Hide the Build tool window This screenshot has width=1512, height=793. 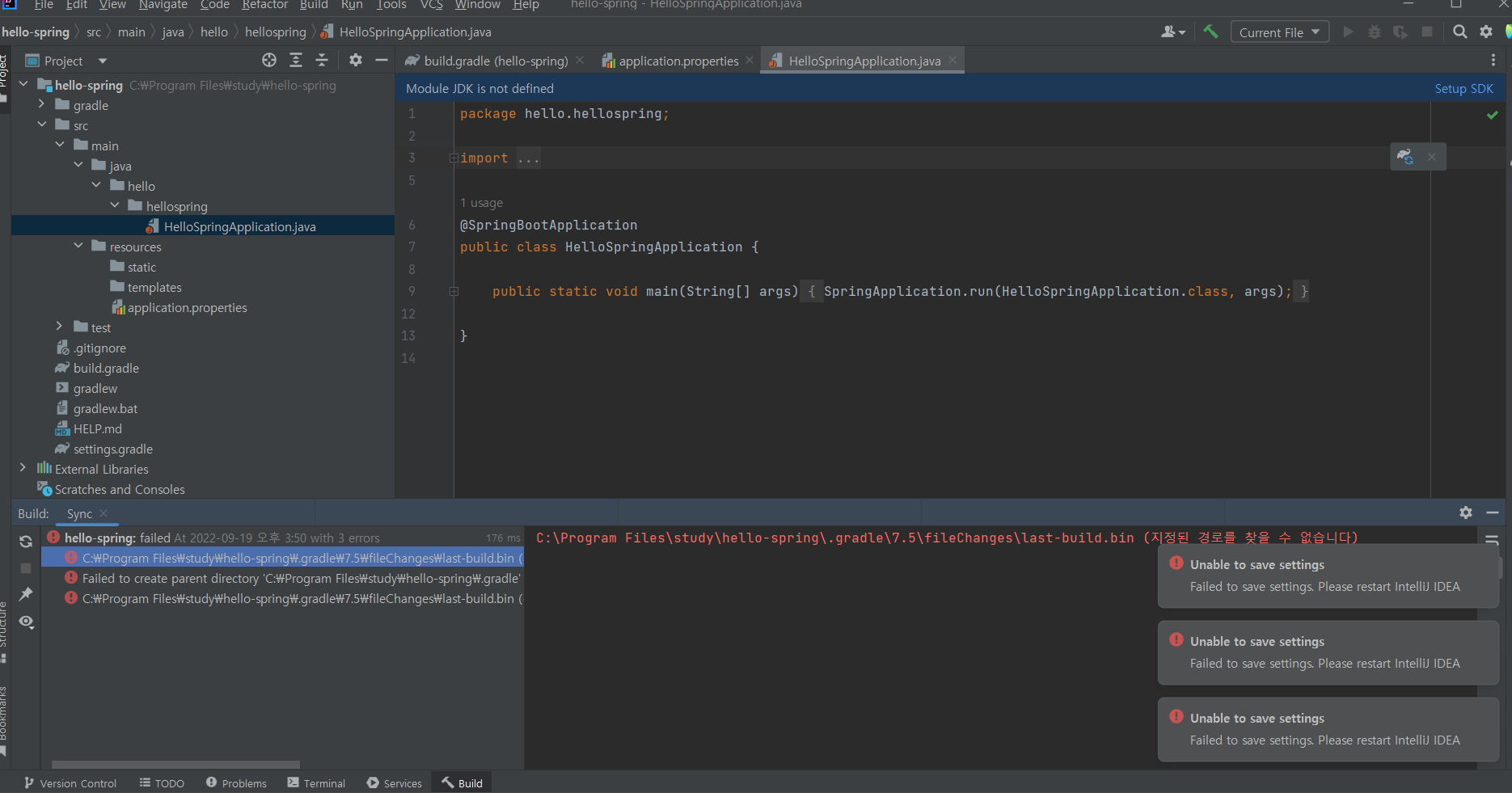coord(1493,512)
